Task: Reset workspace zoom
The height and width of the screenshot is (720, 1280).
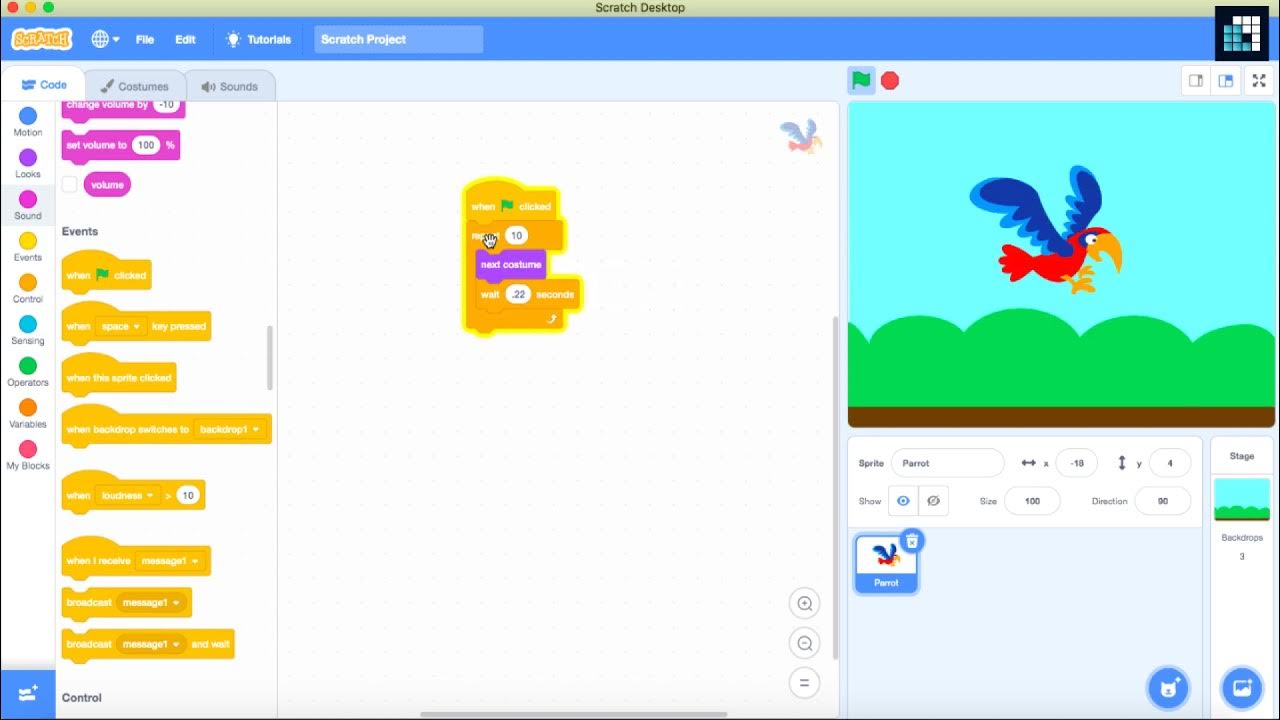Action: 804,683
